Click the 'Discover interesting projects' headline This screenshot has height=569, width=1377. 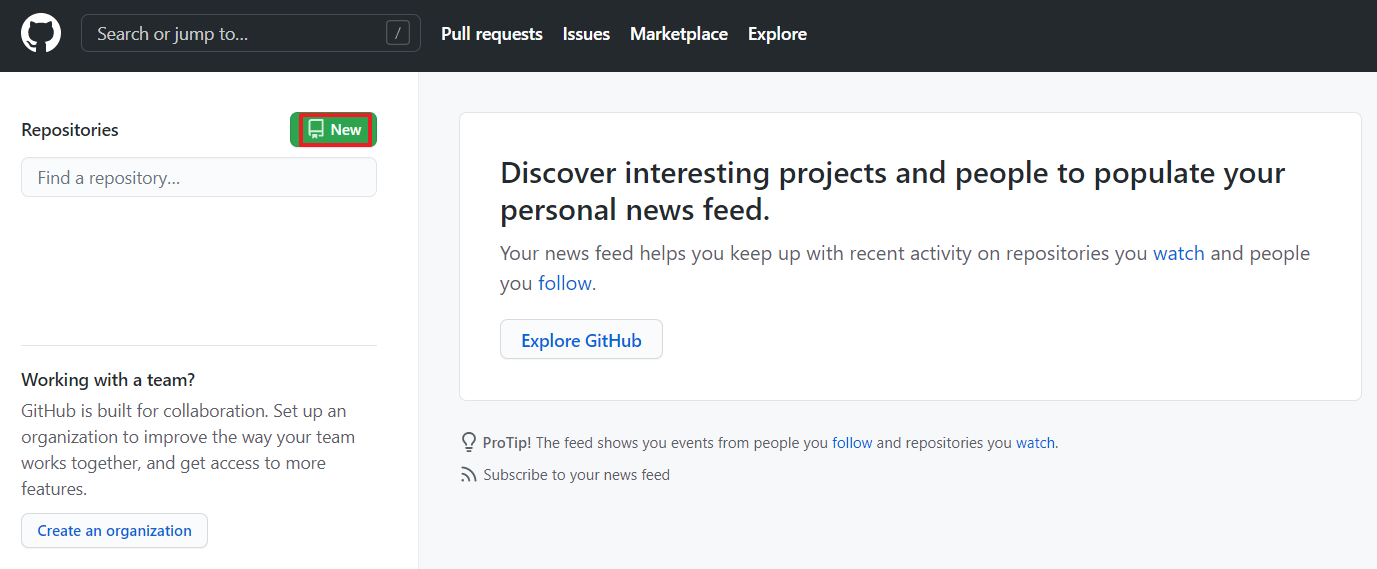pos(893,191)
